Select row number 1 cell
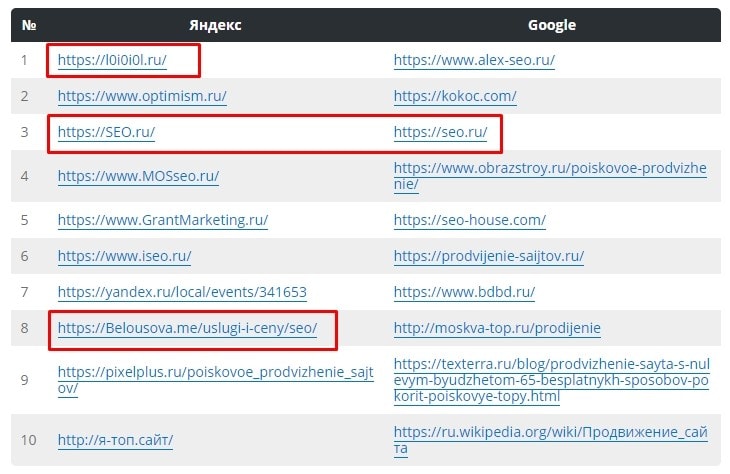The height and width of the screenshot is (474, 730). click(x=24, y=60)
